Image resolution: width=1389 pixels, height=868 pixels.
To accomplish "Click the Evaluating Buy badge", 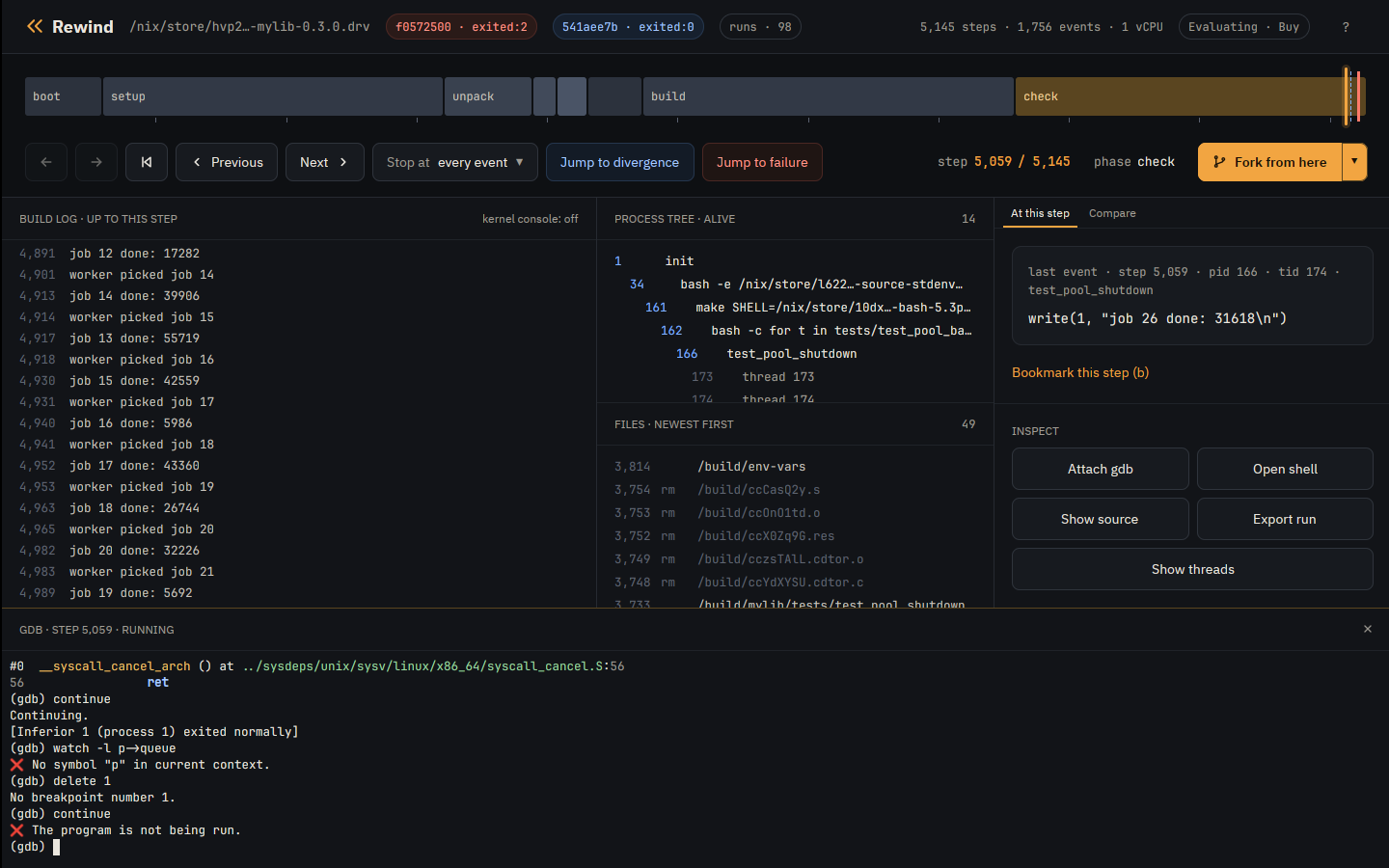I will (1243, 27).
